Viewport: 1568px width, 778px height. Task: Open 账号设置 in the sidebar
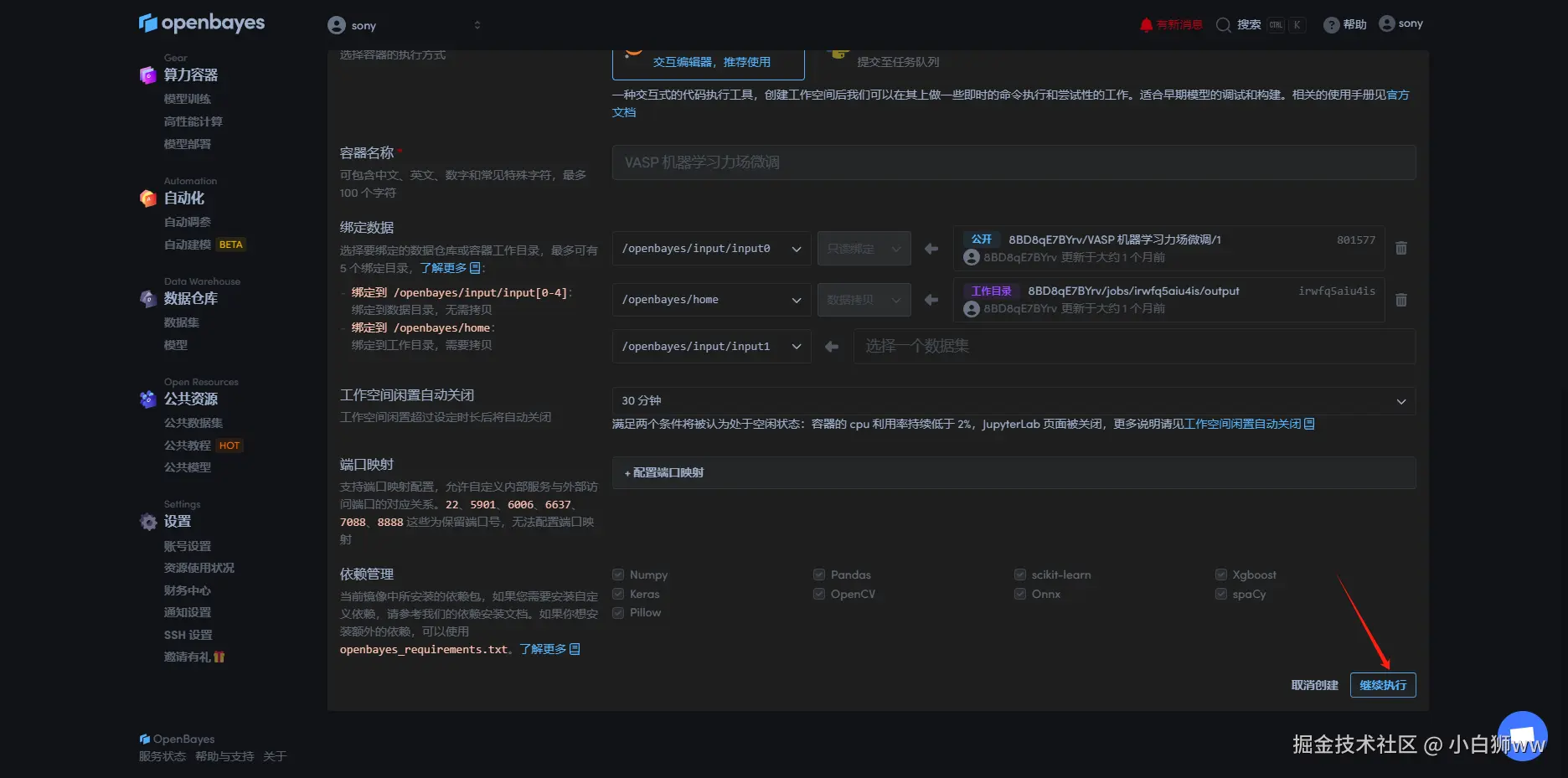[x=188, y=546]
